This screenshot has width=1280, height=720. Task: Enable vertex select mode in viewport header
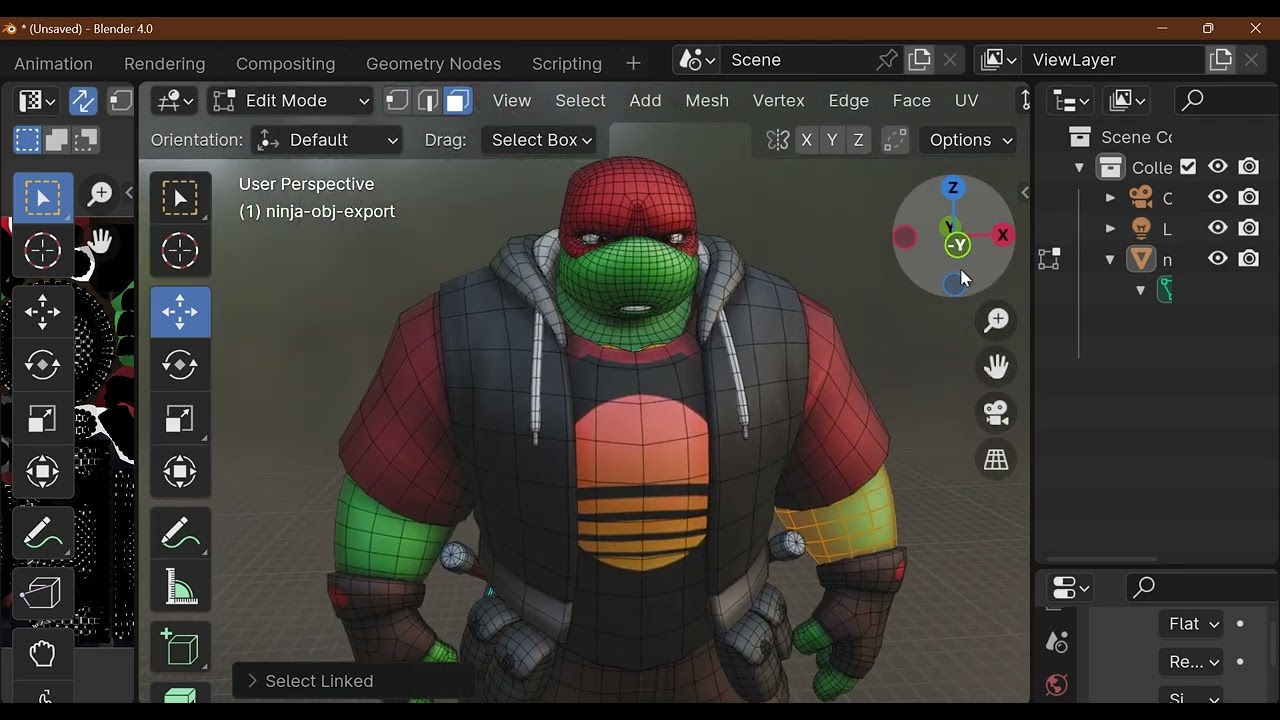(398, 101)
